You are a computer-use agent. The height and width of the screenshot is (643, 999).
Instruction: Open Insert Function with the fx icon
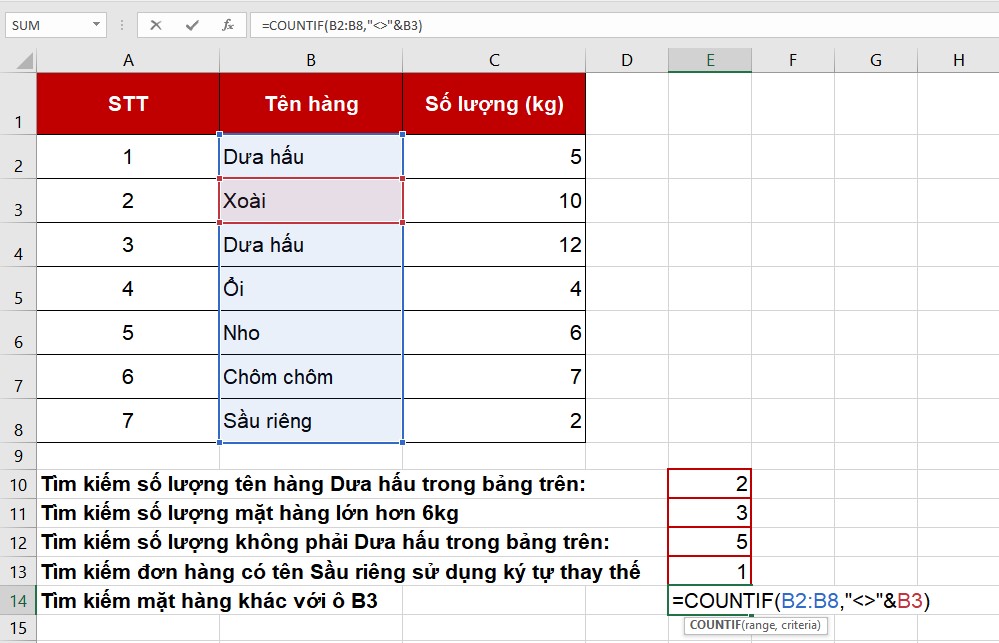[x=228, y=25]
